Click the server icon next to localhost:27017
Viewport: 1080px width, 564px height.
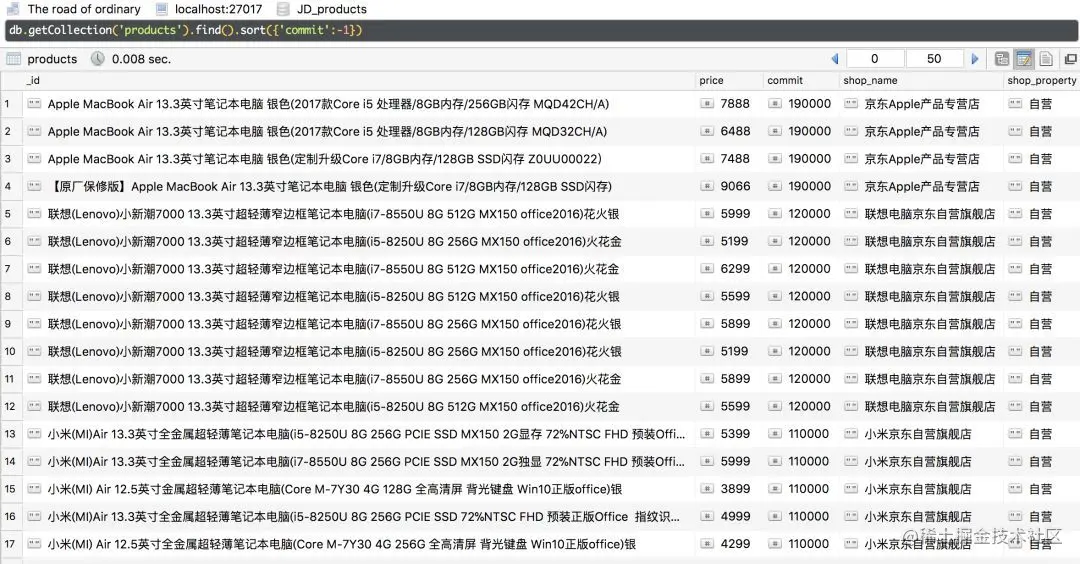(x=161, y=9)
